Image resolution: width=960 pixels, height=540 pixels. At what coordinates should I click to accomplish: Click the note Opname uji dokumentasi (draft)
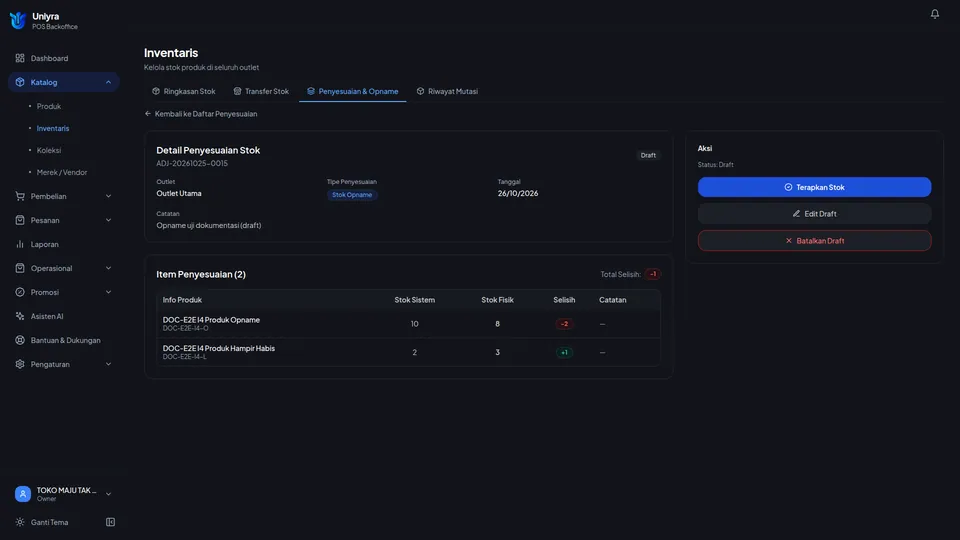pyautogui.click(x=209, y=225)
